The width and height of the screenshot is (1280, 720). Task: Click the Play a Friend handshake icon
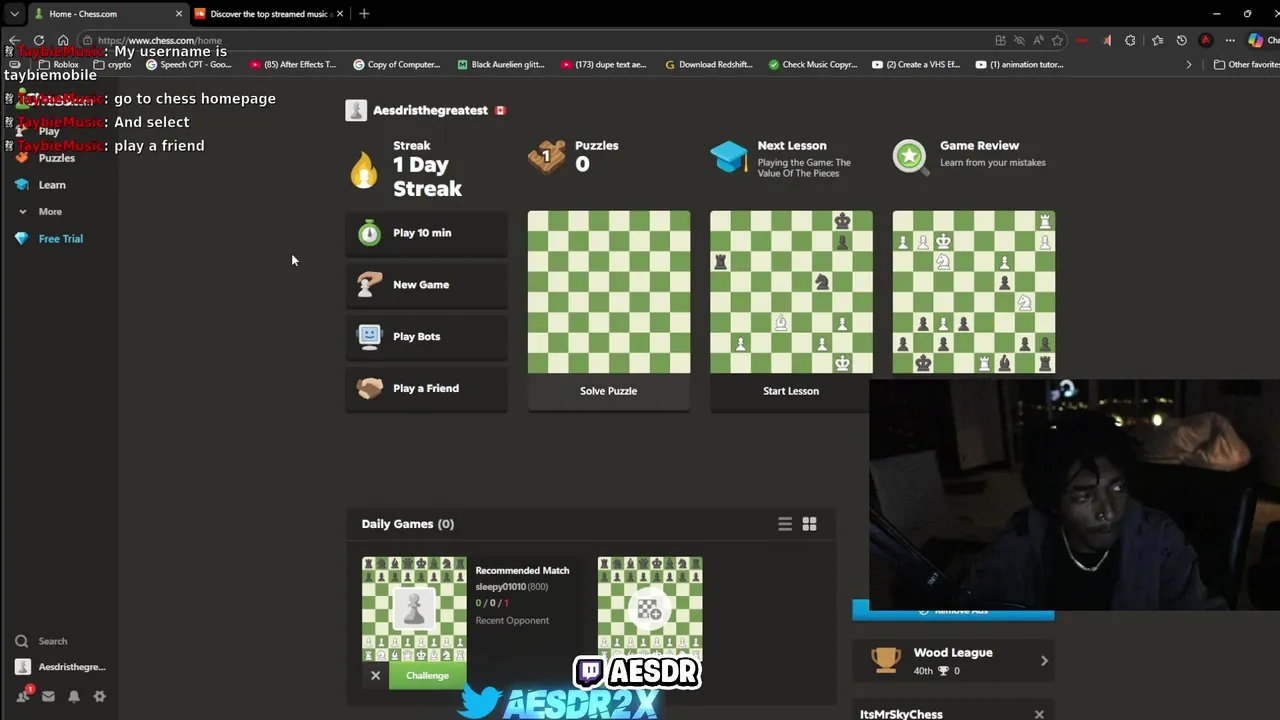point(370,388)
